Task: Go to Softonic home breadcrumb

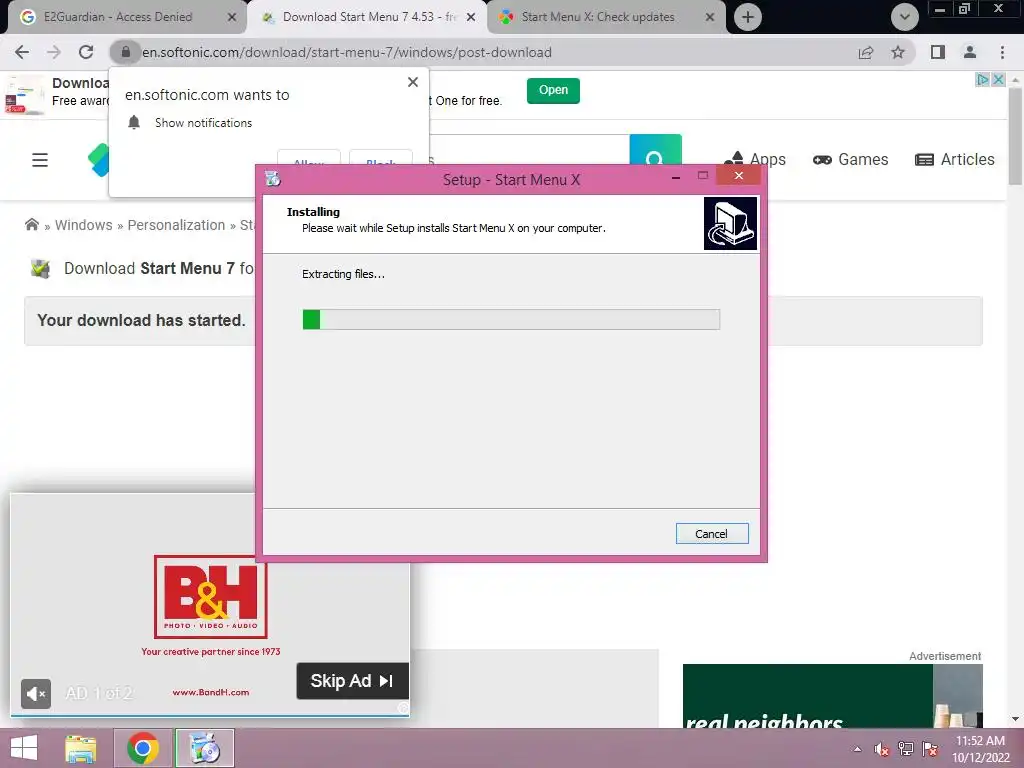Action: (32, 225)
